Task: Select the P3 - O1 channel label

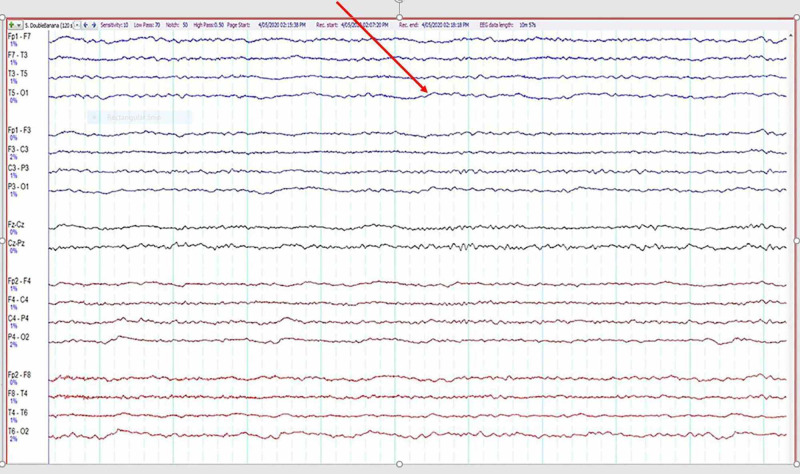Action: point(18,187)
